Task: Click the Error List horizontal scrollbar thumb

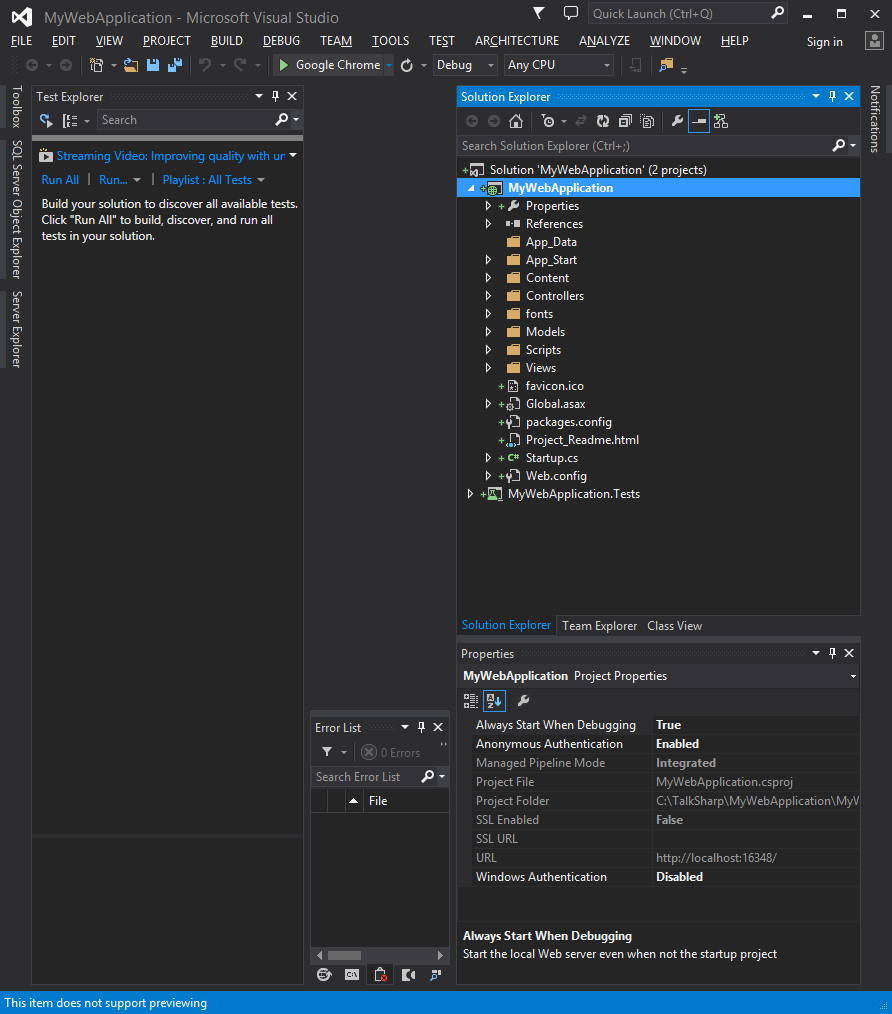Action: click(x=344, y=955)
